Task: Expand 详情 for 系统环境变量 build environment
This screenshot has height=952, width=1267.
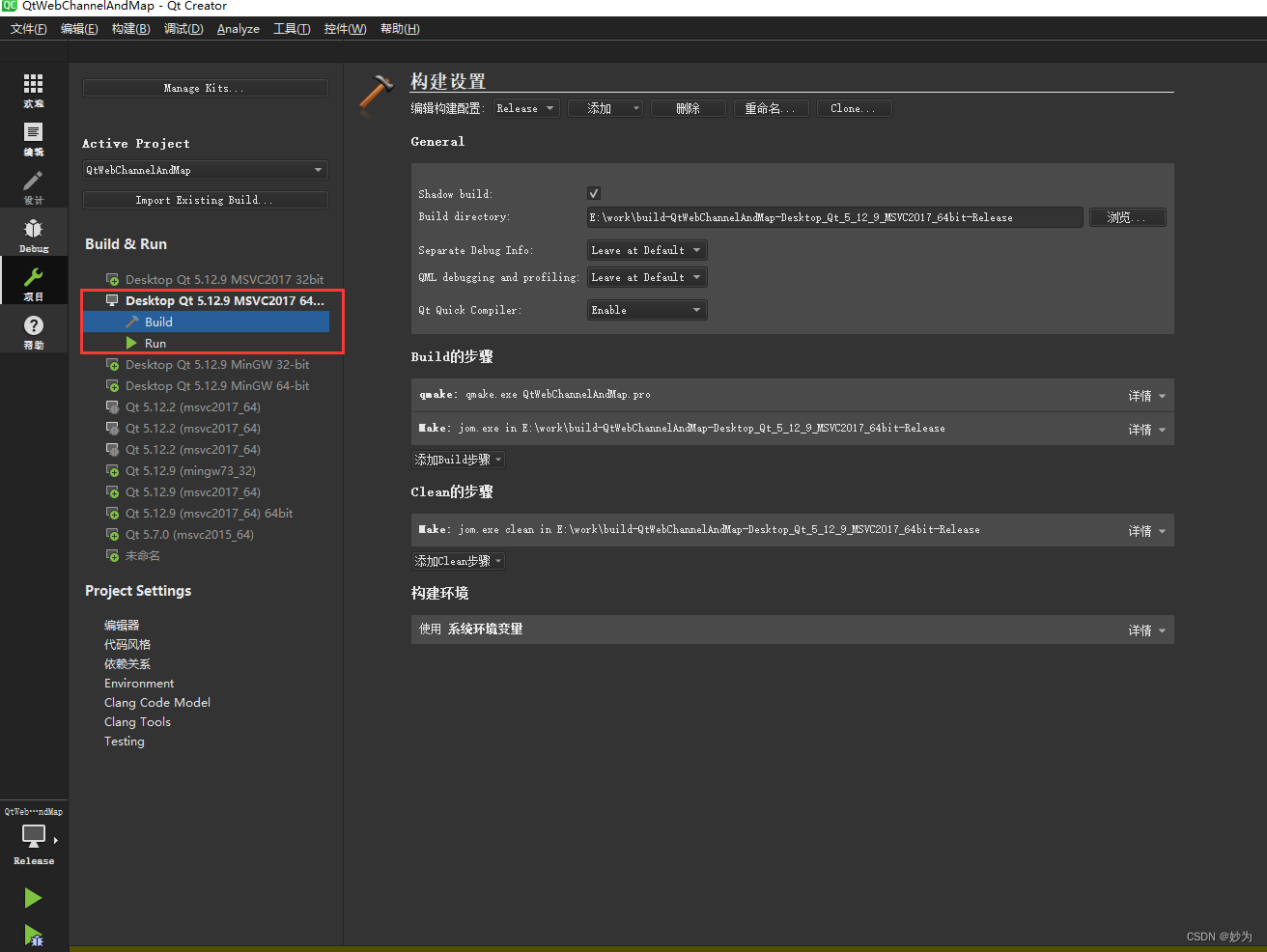Action: pyautogui.click(x=1146, y=630)
